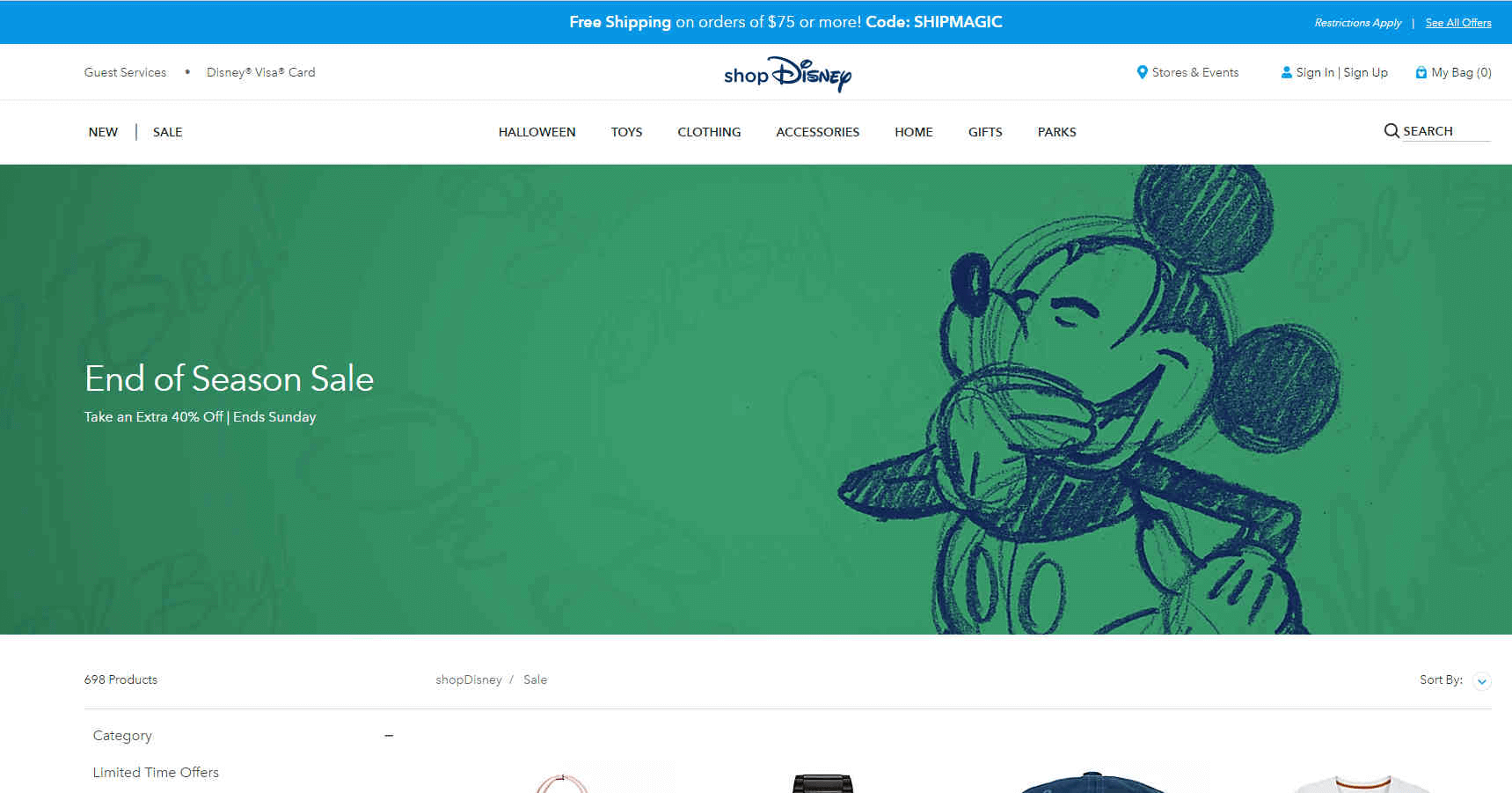Click the Sort By label
The height and width of the screenshot is (793, 1512).
coord(1441,679)
